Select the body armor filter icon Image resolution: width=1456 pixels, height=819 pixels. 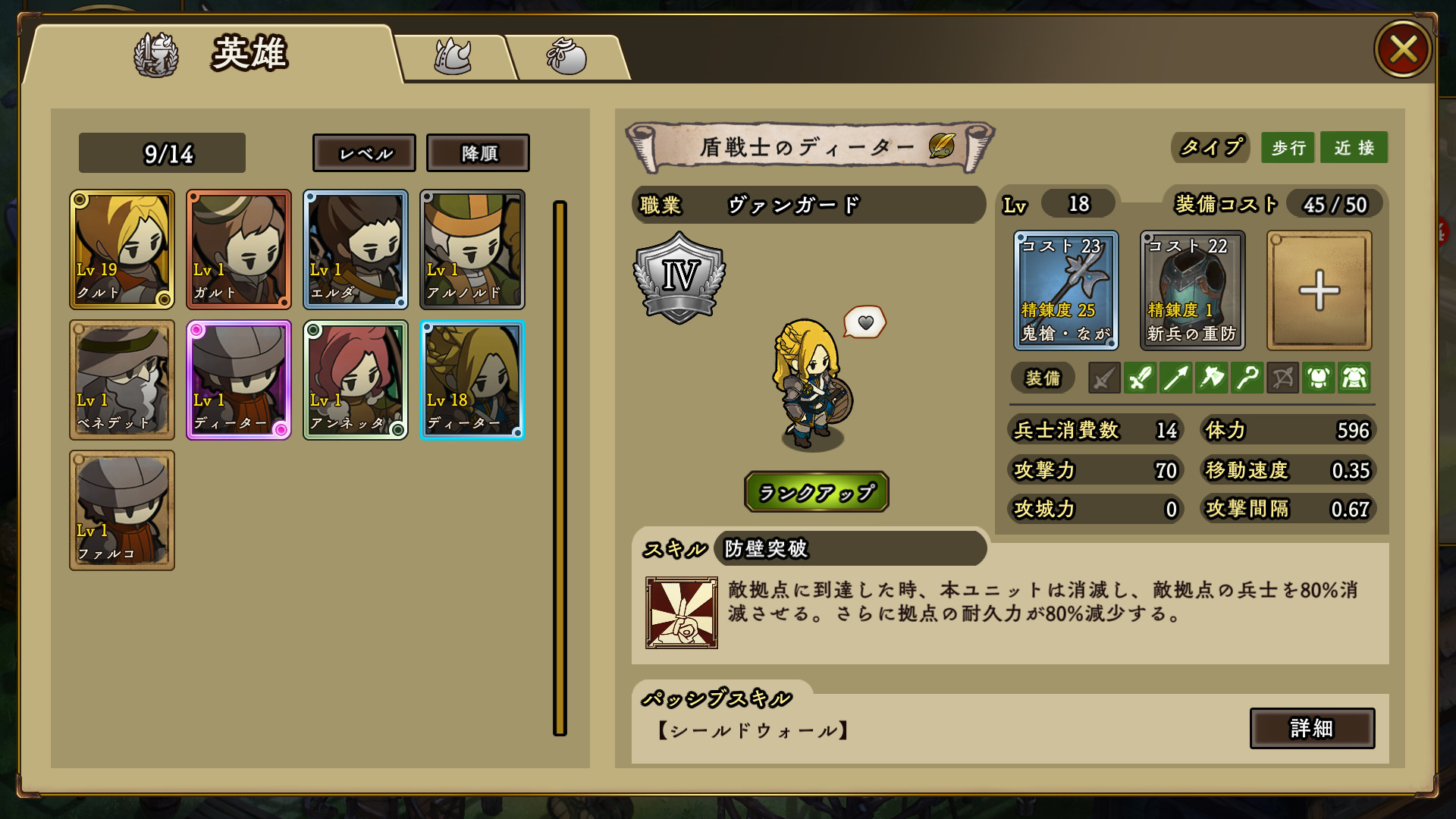(1354, 378)
